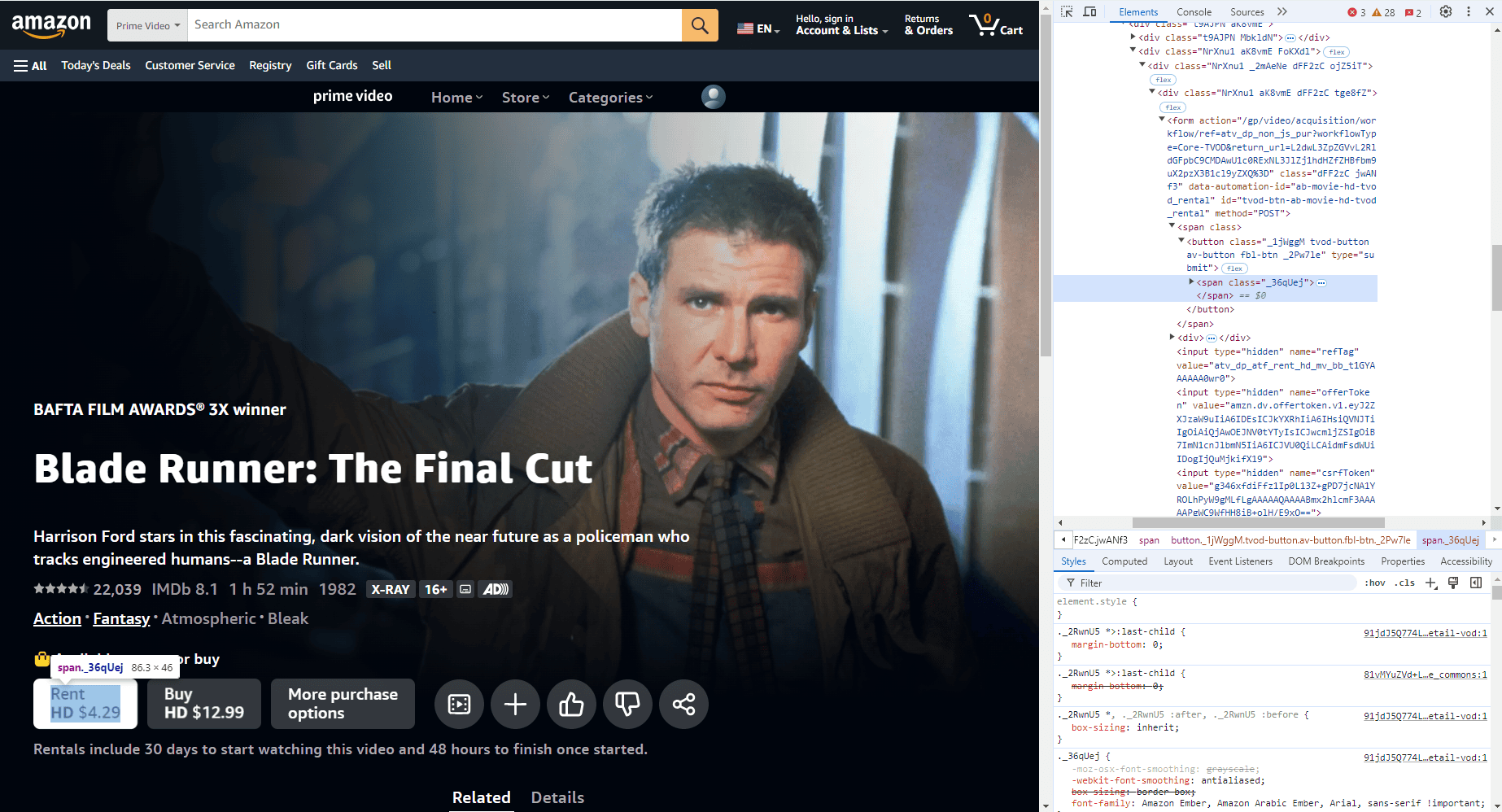Open the 91jdJ5Q774L stylesheet link for ._36qUej rule
The width and height of the screenshot is (1502, 812).
coord(1425,757)
